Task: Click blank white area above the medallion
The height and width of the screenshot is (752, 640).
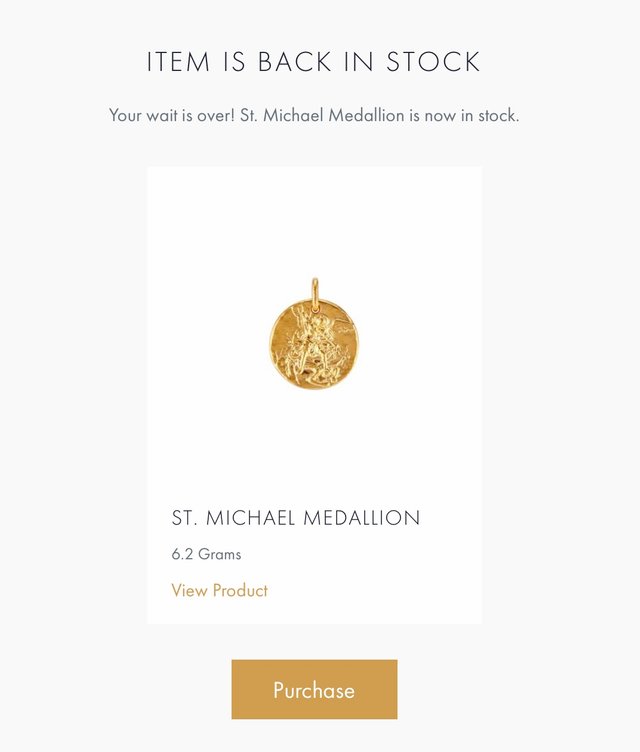Action: (x=314, y=221)
